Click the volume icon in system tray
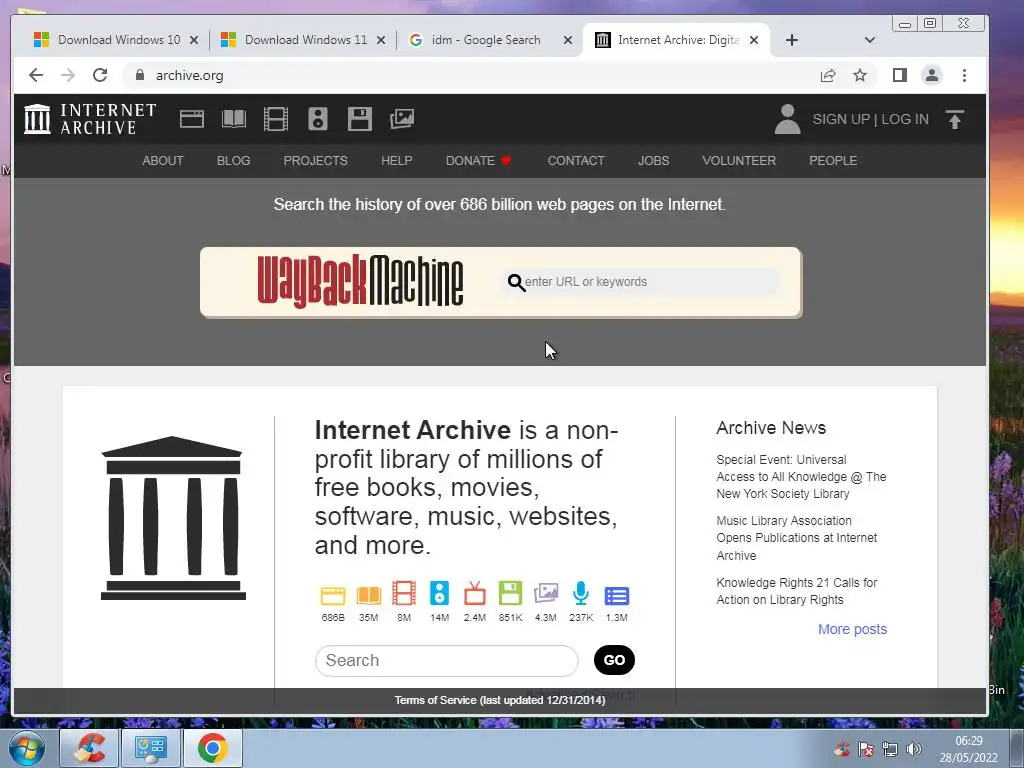The height and width of the screenshot is (768, 1024). click(x=914, y=749)
